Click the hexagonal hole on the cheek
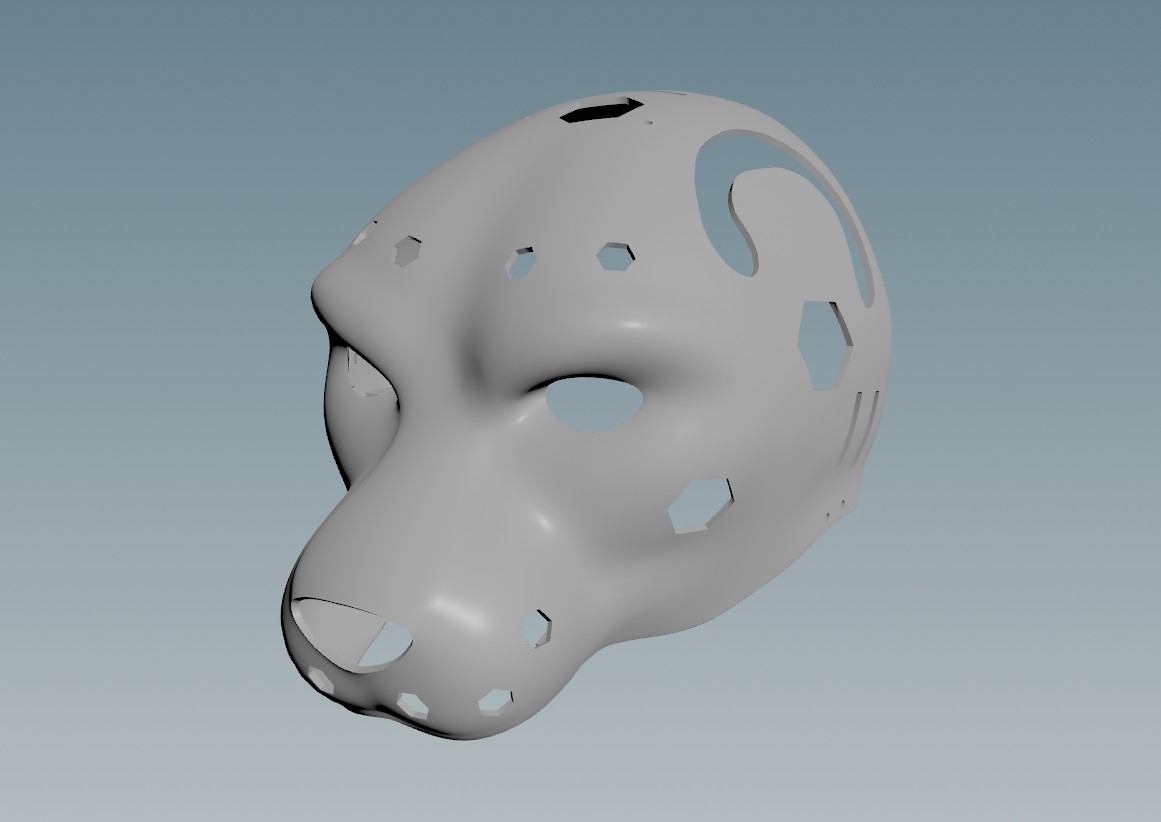Screen dimensions: 1161x822 (x=700, y=506)
